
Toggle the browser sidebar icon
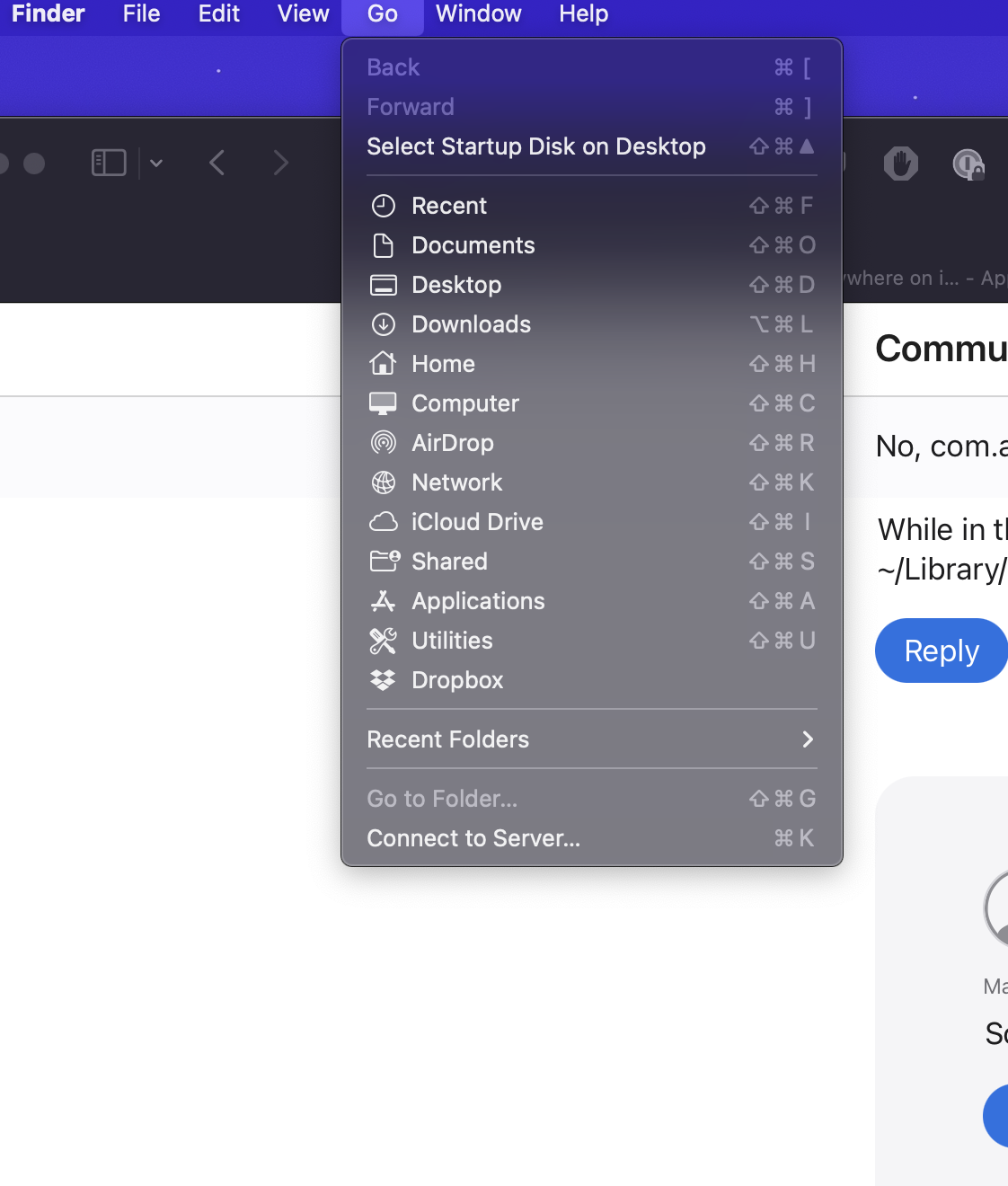109,163
